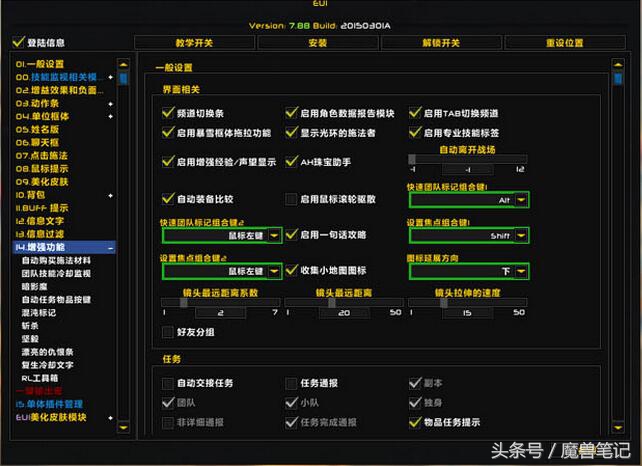Expand EUI美化皮肤模块 plus icon

pos(110,418)
